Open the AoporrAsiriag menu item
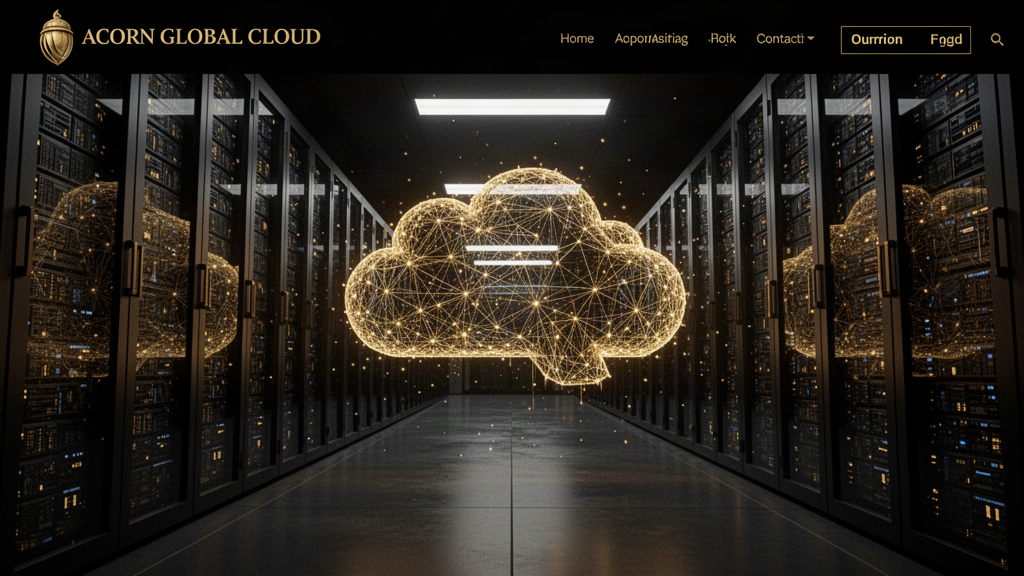This screenshot has width=1024, height=576. click(651, 39)
